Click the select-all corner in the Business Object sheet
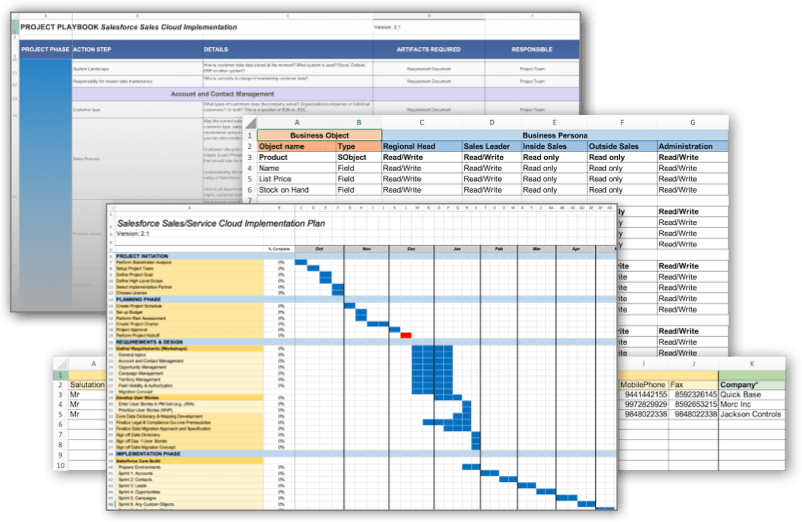The image size is (802, 522). [x=250, y=123]
